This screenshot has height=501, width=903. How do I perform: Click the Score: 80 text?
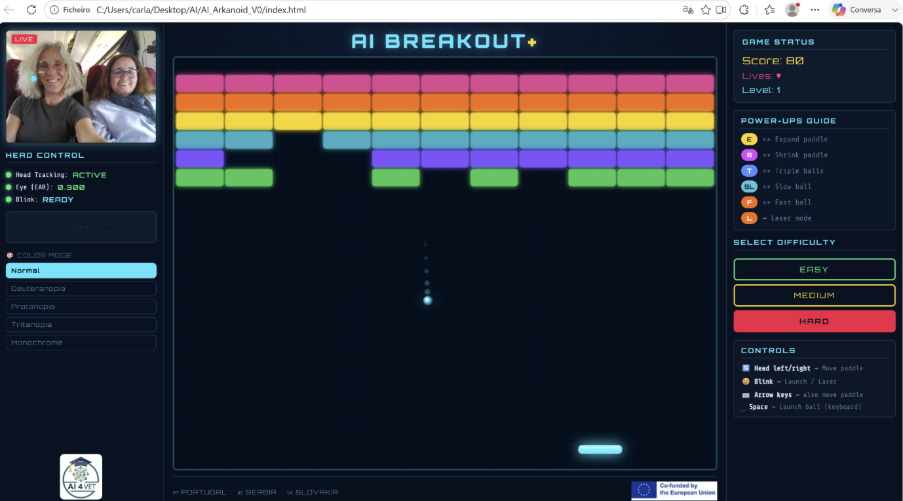(772, 60)
